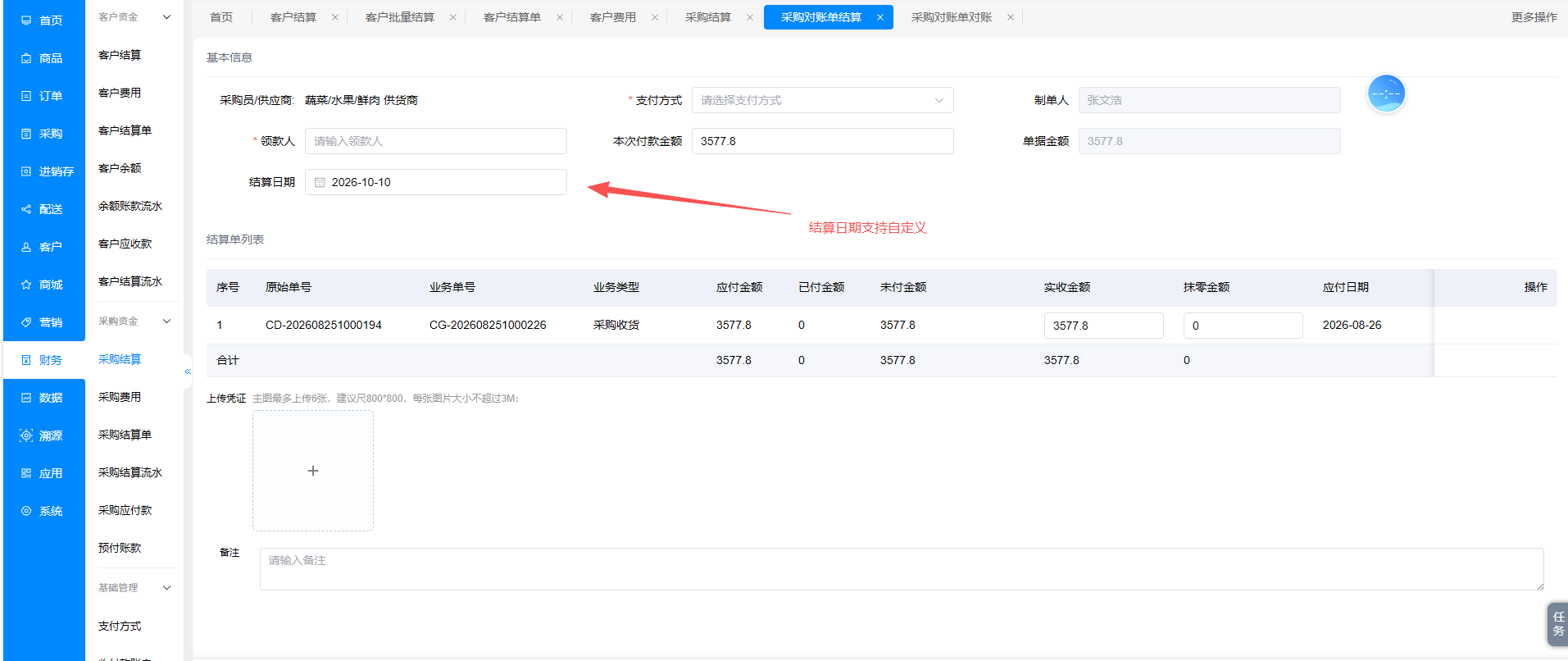The width and height of the screenshot is (1568, 661).
Task: Click the 系统 settings gear icon
Action: point(26,511)
